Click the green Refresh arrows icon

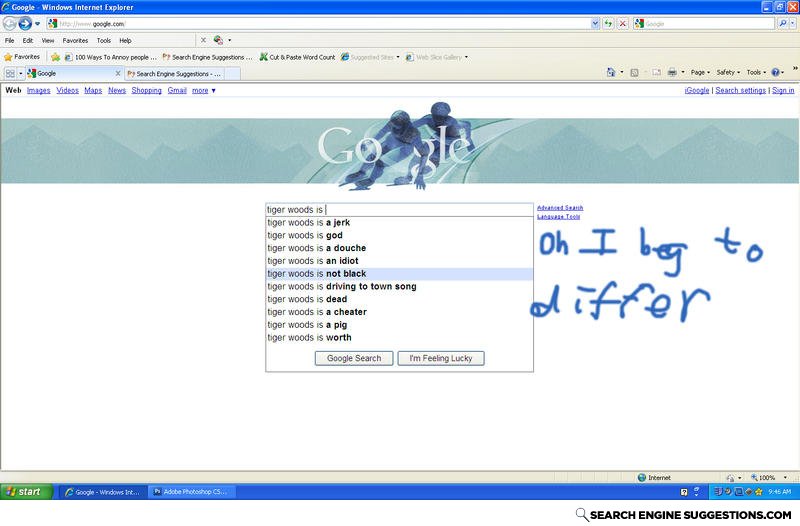[x=608, y=23]
